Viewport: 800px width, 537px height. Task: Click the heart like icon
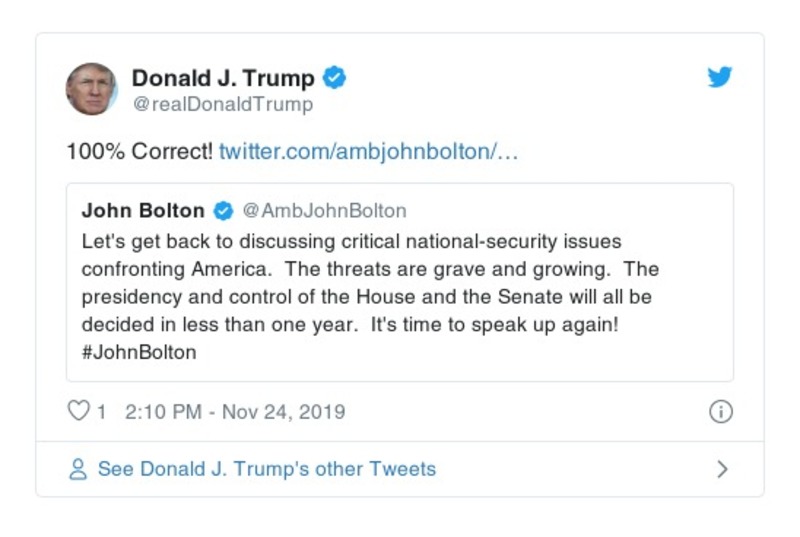click(x=78, y=411)
